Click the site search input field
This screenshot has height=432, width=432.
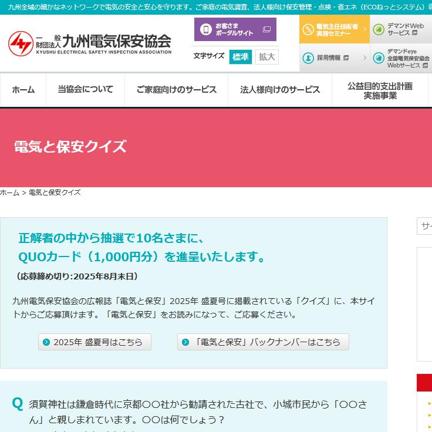(x=424, y=226)
